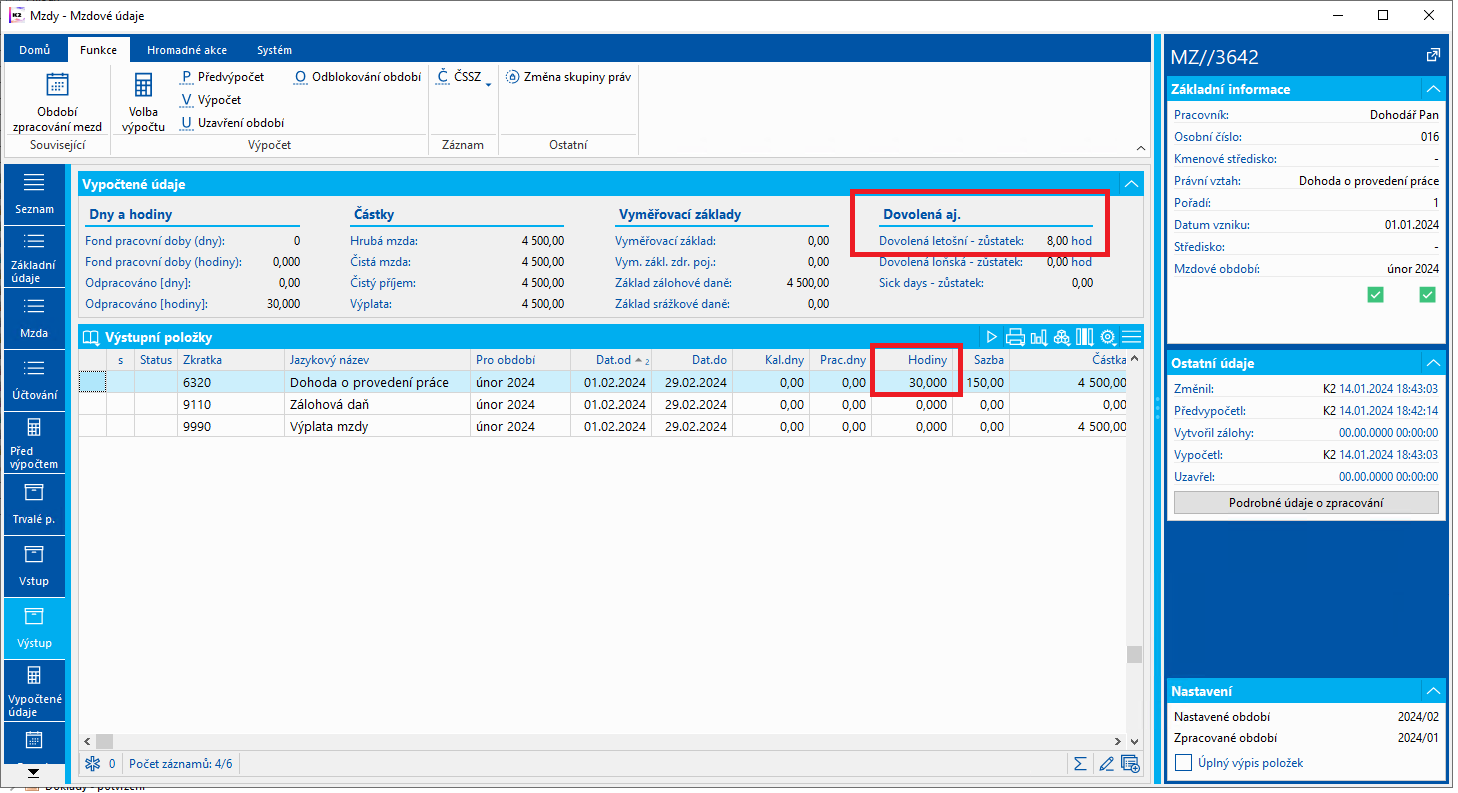
Task: Open the pop-out icon next to MZ//3642
Action: (x=1432, y=55)
